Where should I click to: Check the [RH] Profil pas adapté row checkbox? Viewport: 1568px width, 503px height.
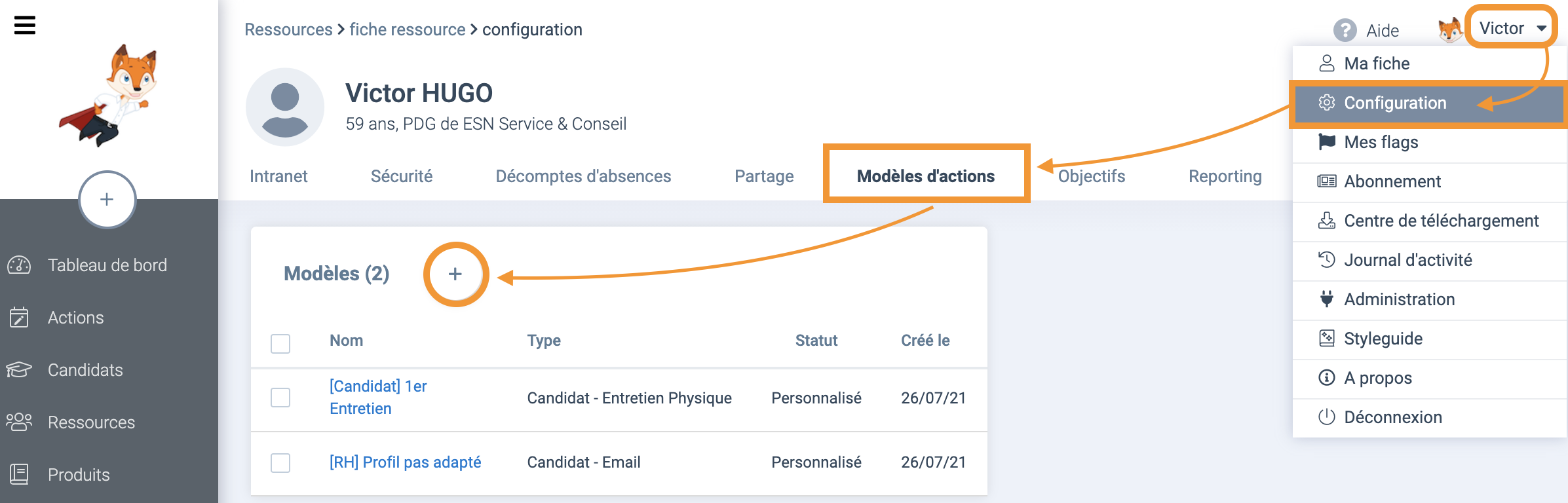coord(280,462)
